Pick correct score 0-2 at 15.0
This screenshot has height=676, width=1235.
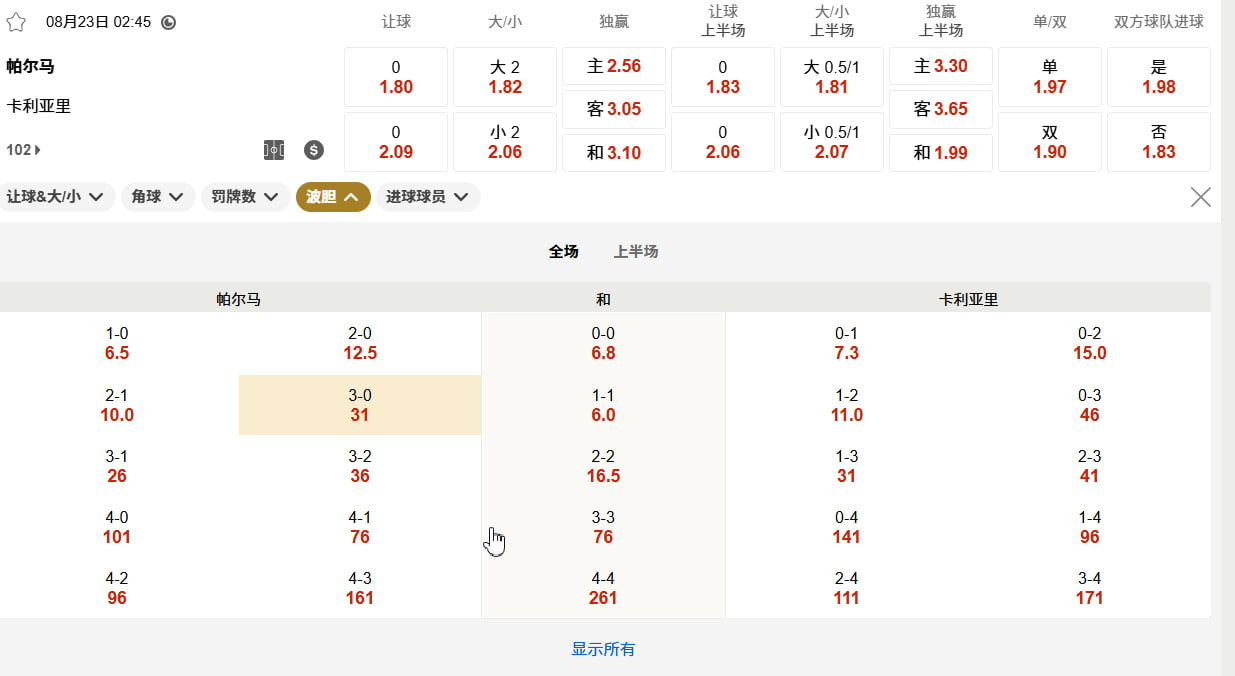point(1090,343)
